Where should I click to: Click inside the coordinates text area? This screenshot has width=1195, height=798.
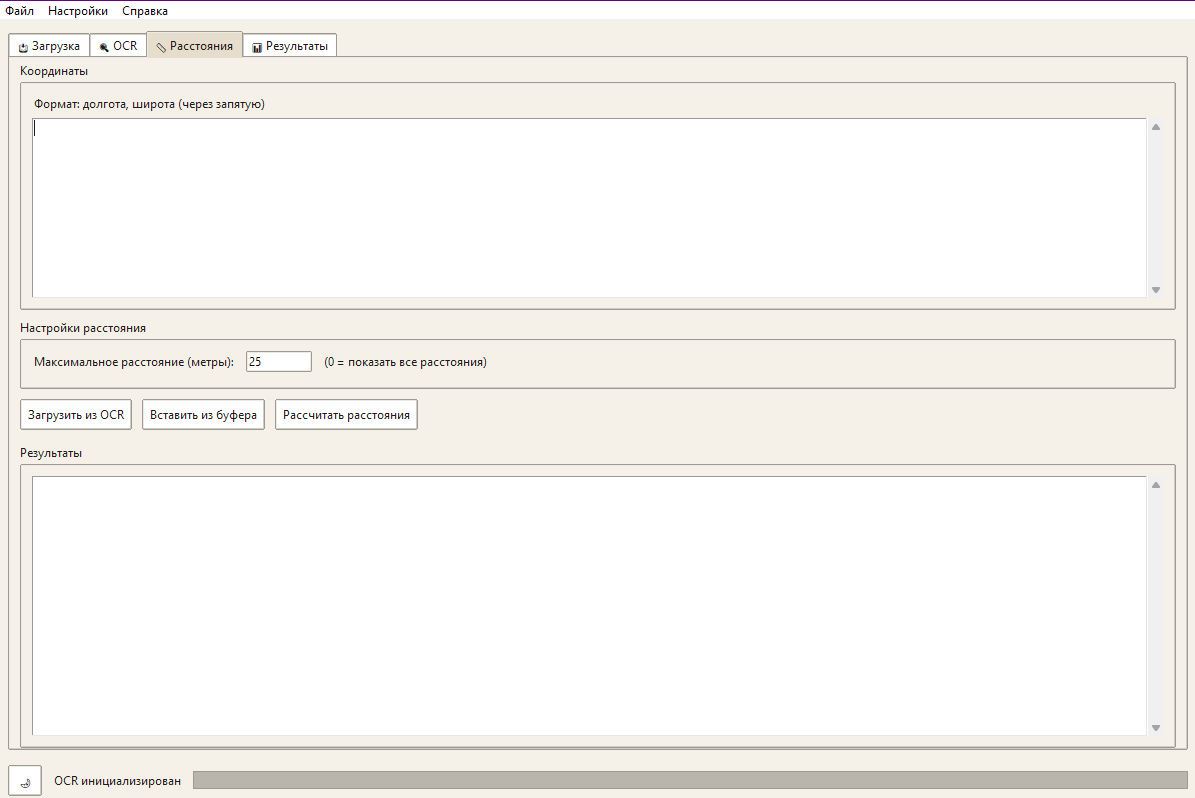(x=588, y=208)
